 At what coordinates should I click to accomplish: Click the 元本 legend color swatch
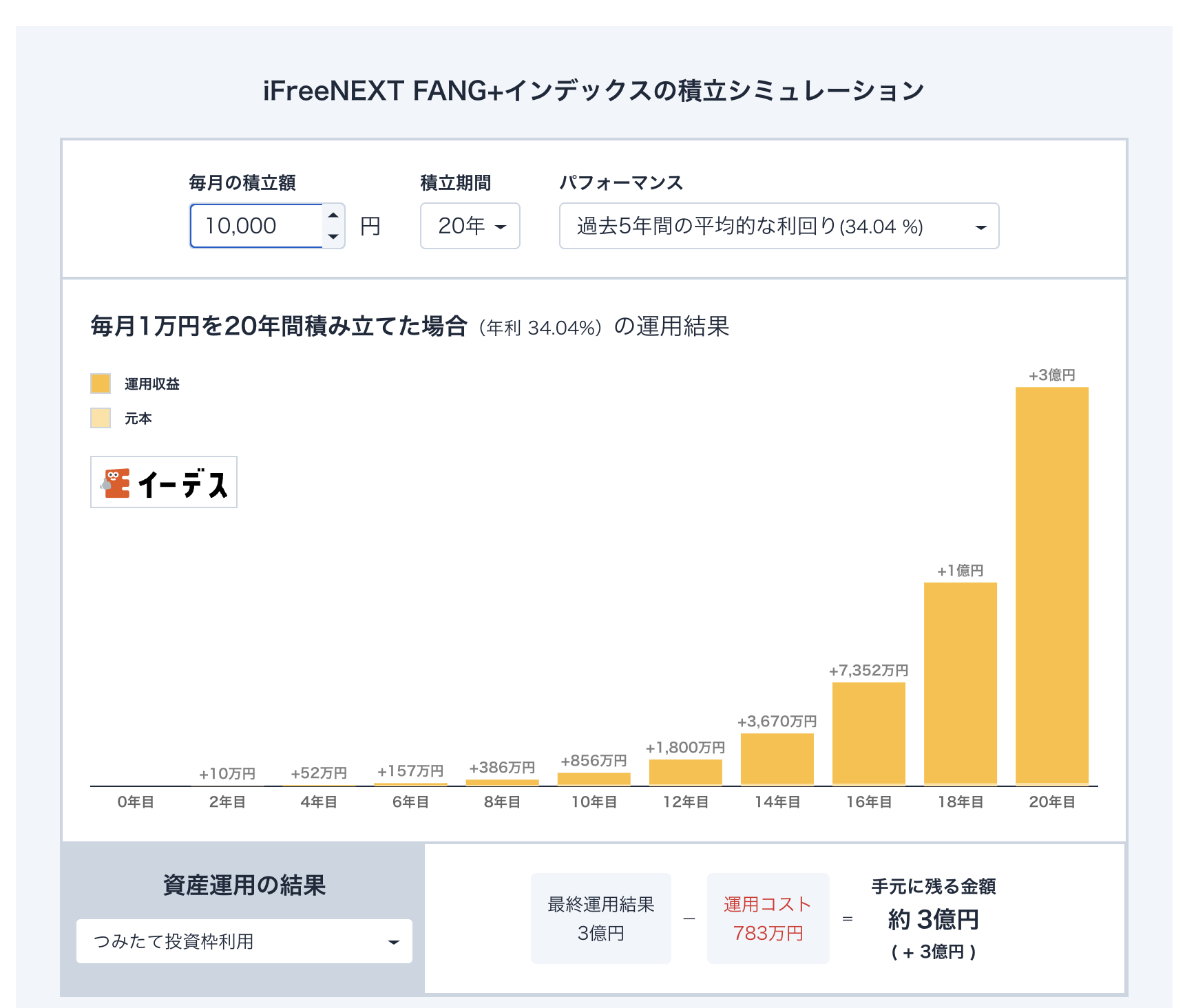(101, 418)
